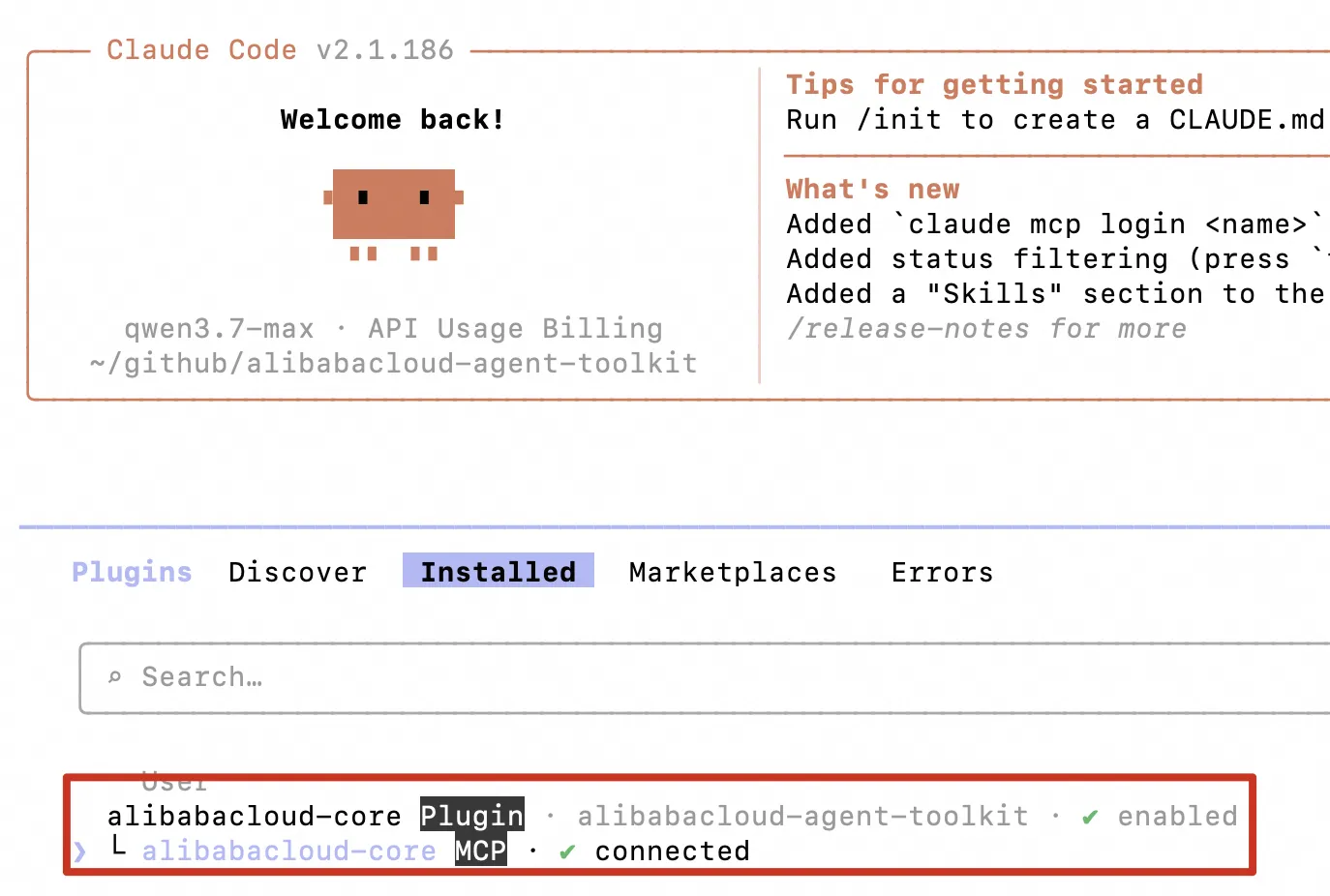Select the alibabacloud-core plugin name
The height and width of the screenshot is (896, 1330).
255,817
